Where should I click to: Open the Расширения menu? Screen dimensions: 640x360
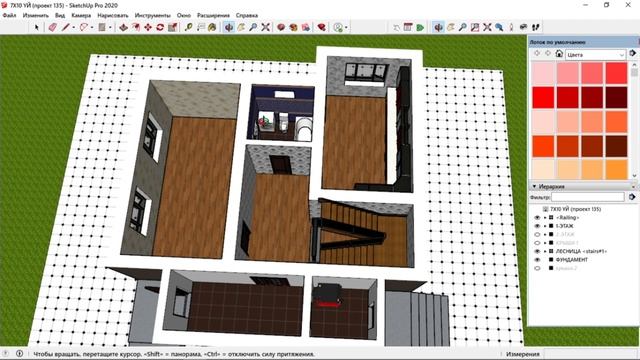[x=213, y=16]
